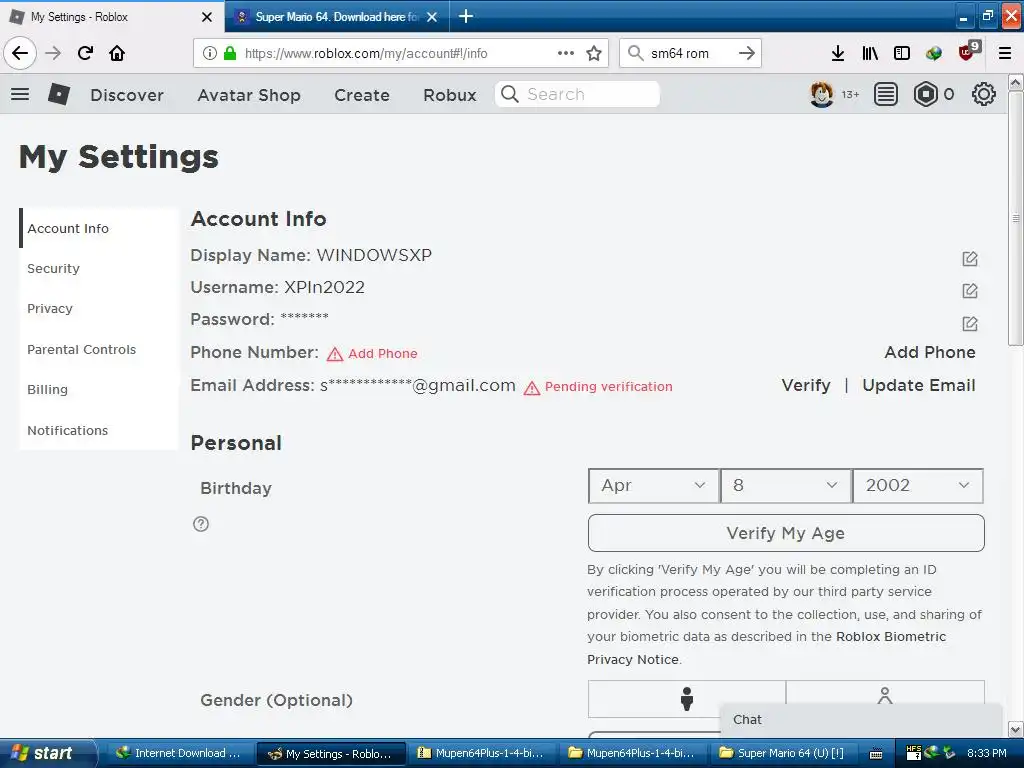Open the Avatar Shop menu item
Image resolution: width=1024 pixels, height=768 pixels.
pos(249,95)
